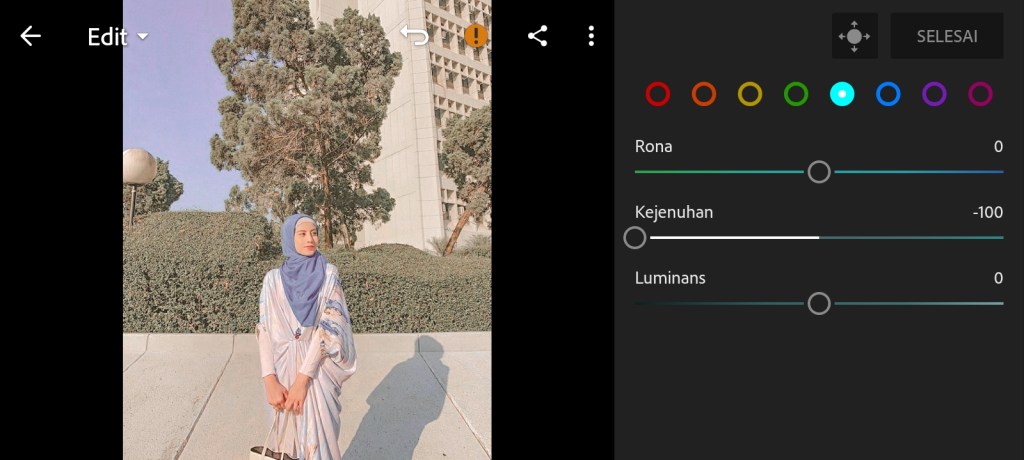Open the Edit mode dropdown
This screenshot has height=460, width=1024.
click(x=117, y=37)
